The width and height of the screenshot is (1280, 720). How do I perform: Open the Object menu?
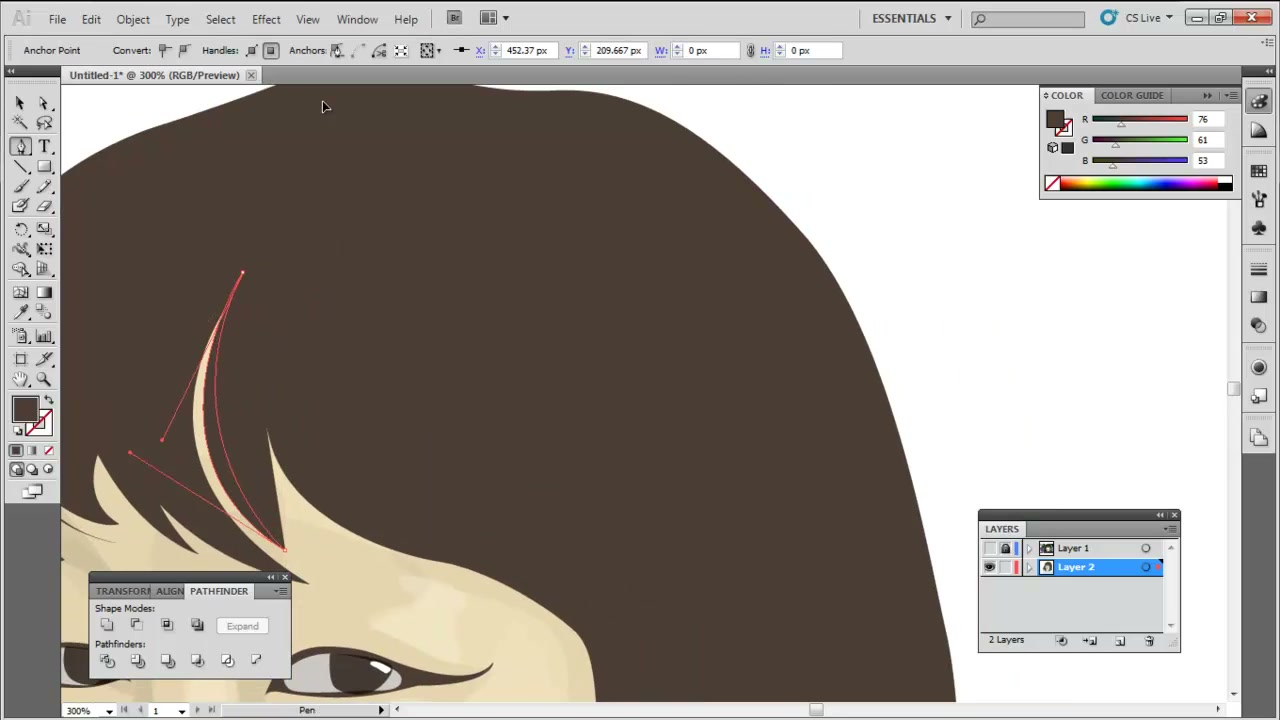point(133,19)
